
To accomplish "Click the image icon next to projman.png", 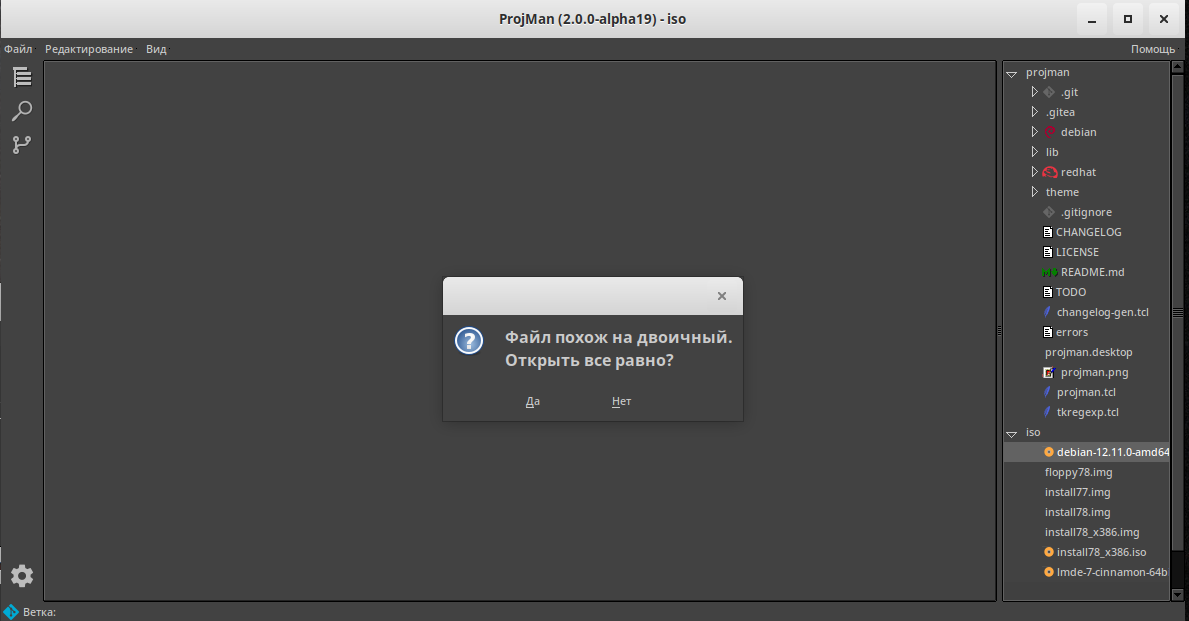I will click(x=1048, y=371).
